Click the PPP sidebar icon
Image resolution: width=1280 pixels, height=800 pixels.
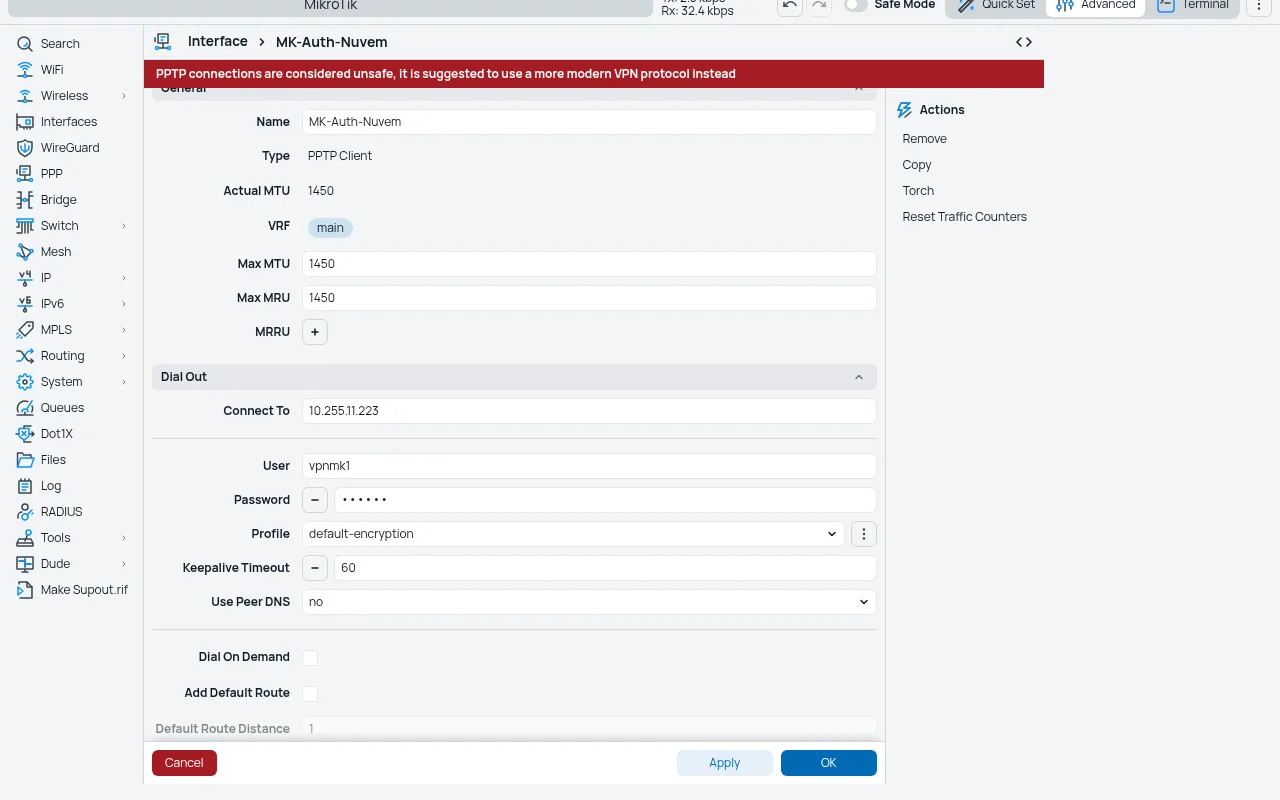point(25,174)
